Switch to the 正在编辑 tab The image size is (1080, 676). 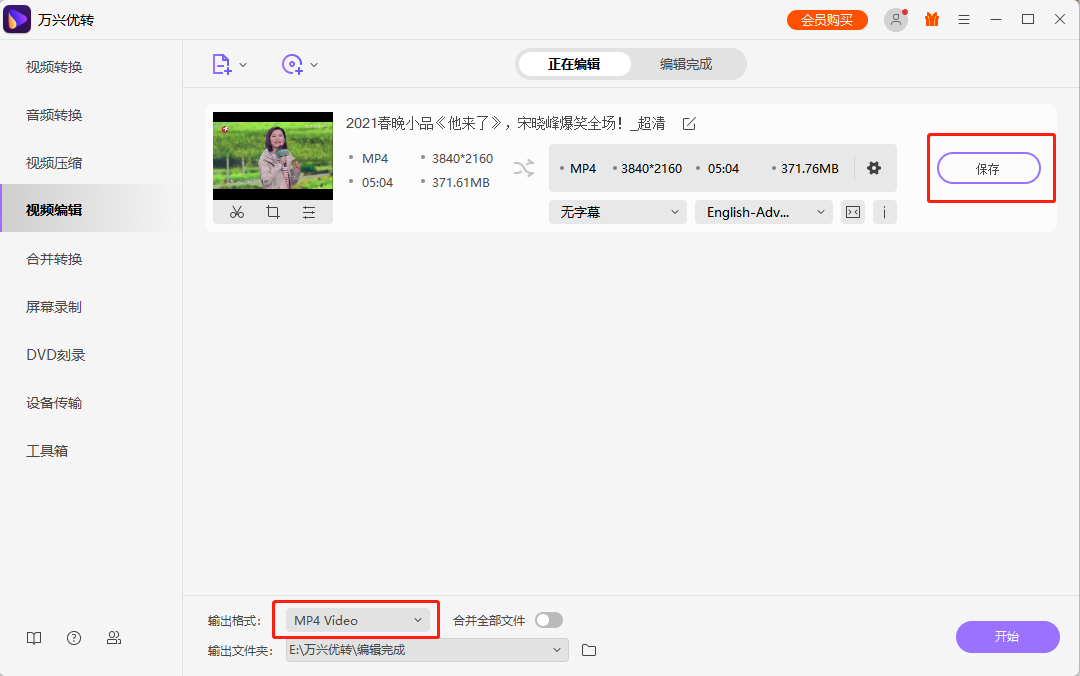[574, 64]
